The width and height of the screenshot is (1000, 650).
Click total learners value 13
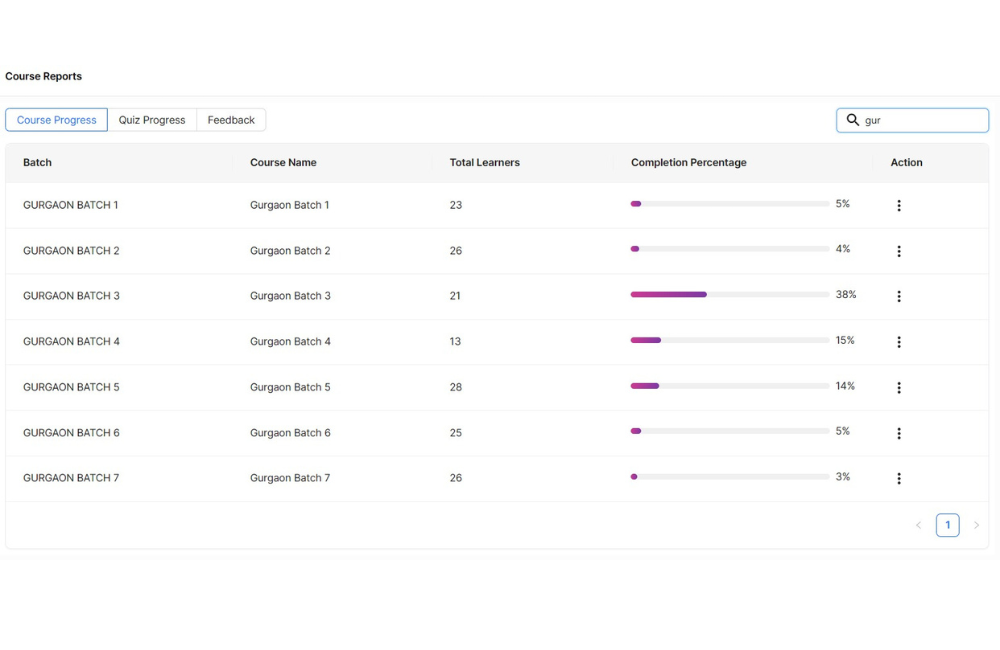[x=455, y=342]
